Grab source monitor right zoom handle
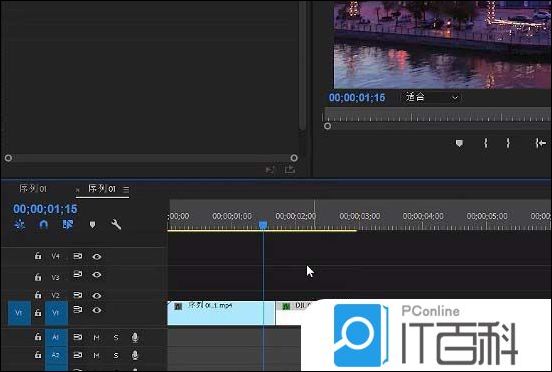This screenshot has width=552, height=372. click(294, 158)
